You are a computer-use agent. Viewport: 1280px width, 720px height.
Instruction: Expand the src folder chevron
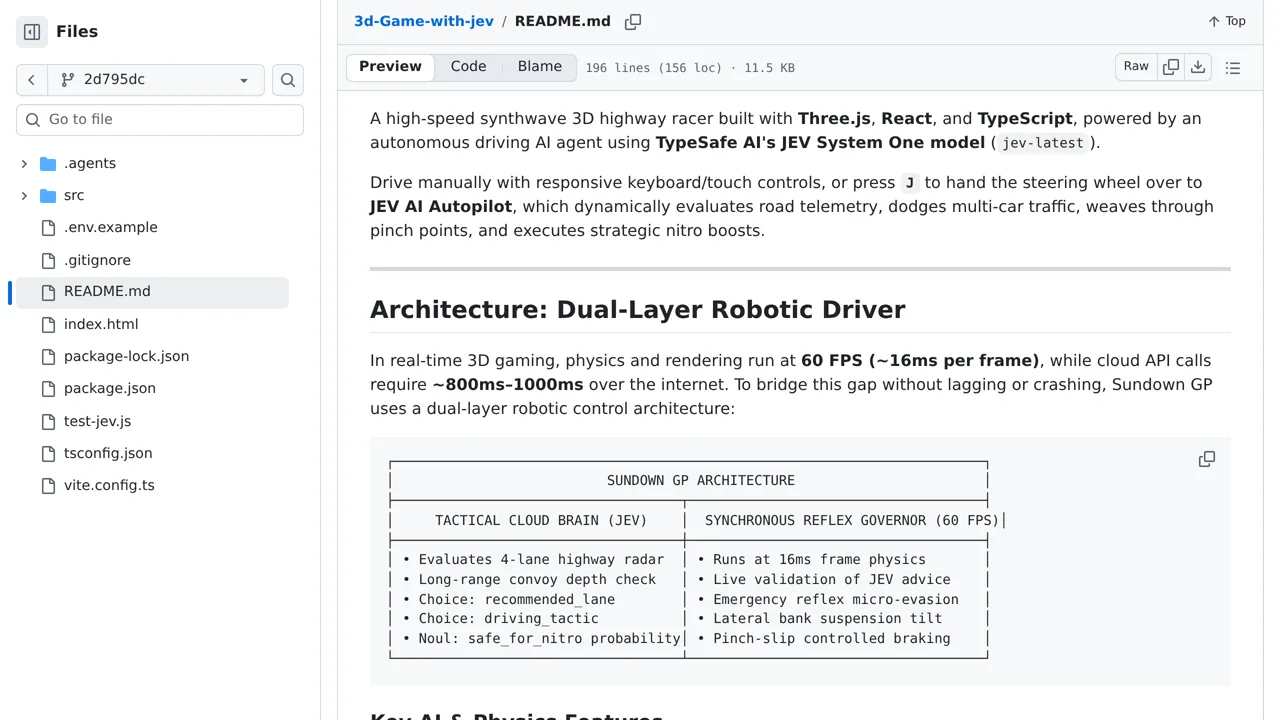click(x=24, y=195)
